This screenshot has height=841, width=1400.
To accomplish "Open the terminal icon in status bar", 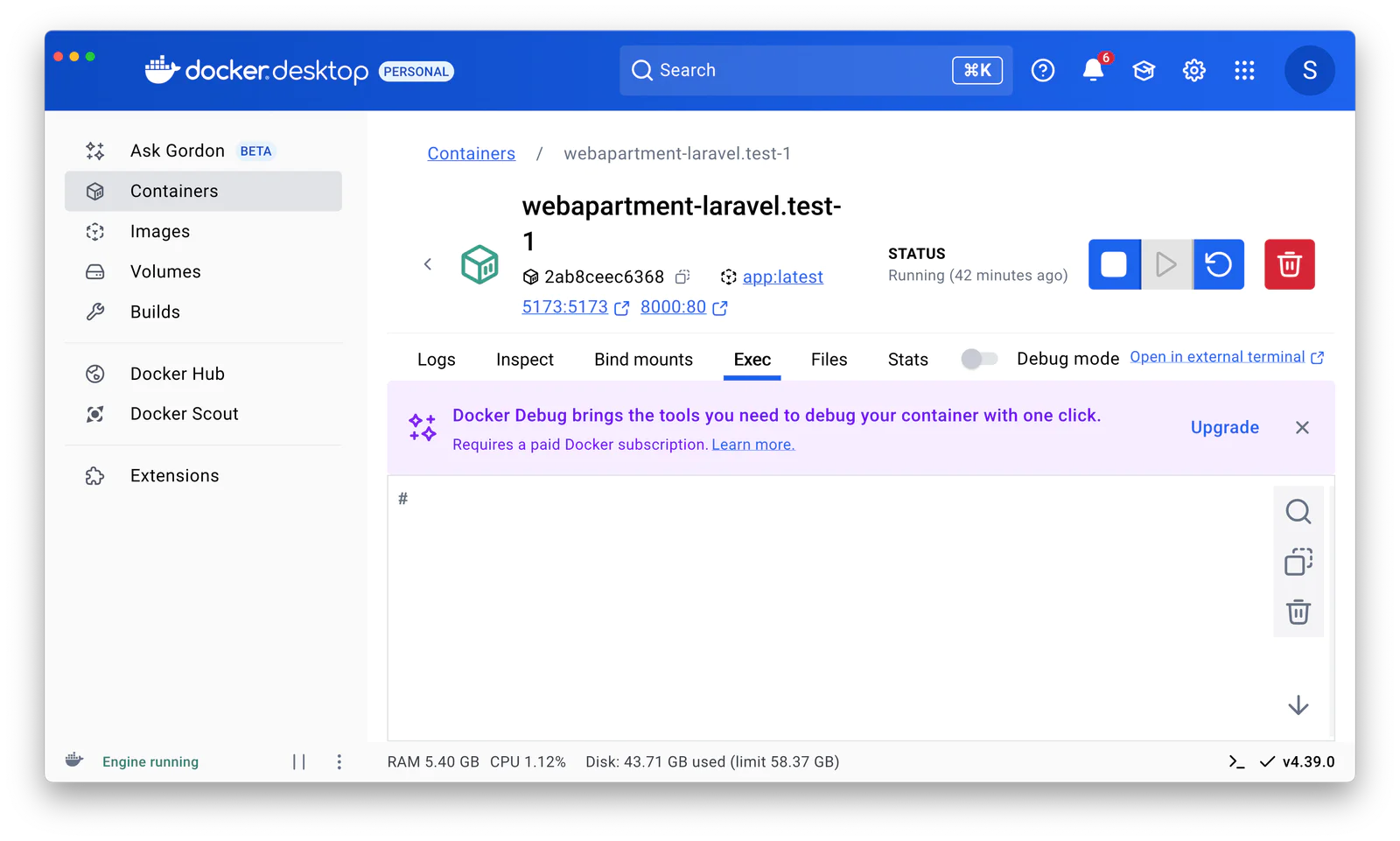I will (1236, 762).
